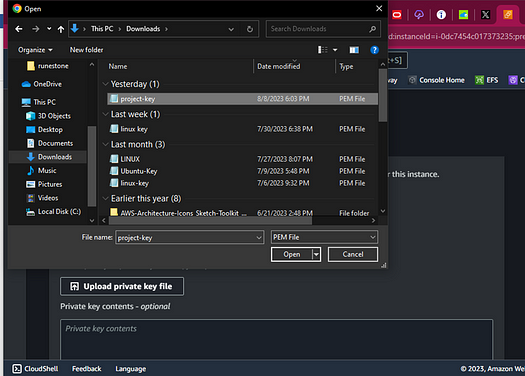Viewport: 525px width, 376px height.
Task: Select Local Disk (C:) drive
Action: [54, 212]
